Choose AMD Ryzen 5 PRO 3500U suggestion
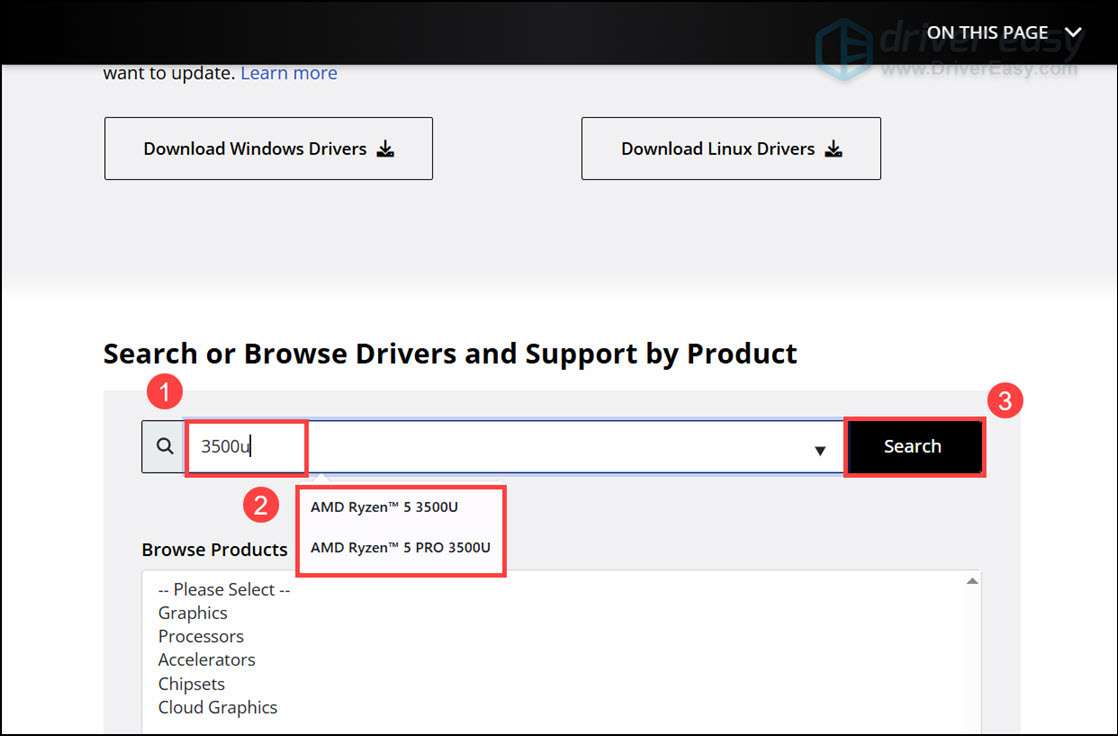Screen dimensions: 1118x736 (x=400, y=547)
